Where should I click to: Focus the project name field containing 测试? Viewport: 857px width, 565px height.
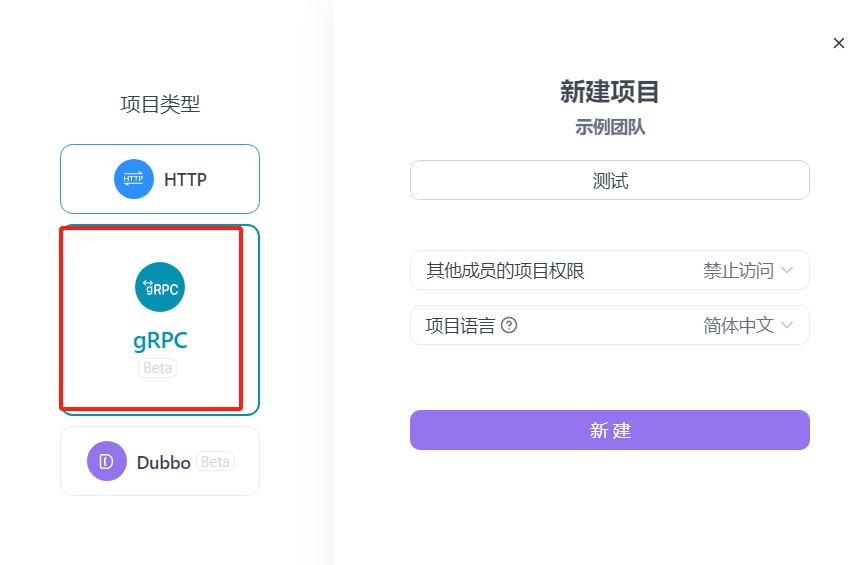point(609,180)
